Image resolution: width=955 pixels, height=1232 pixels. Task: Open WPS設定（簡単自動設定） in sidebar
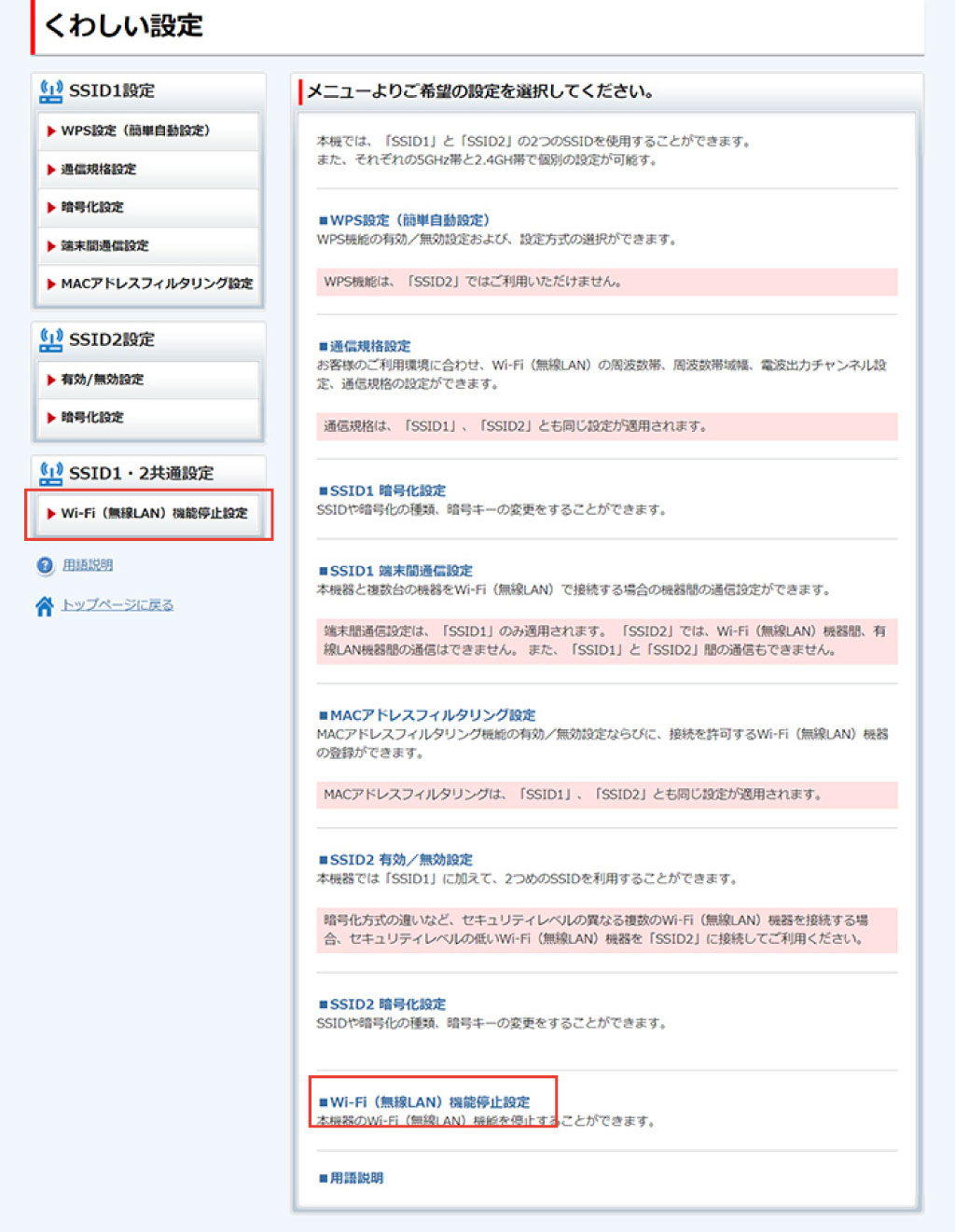[147, 132]
